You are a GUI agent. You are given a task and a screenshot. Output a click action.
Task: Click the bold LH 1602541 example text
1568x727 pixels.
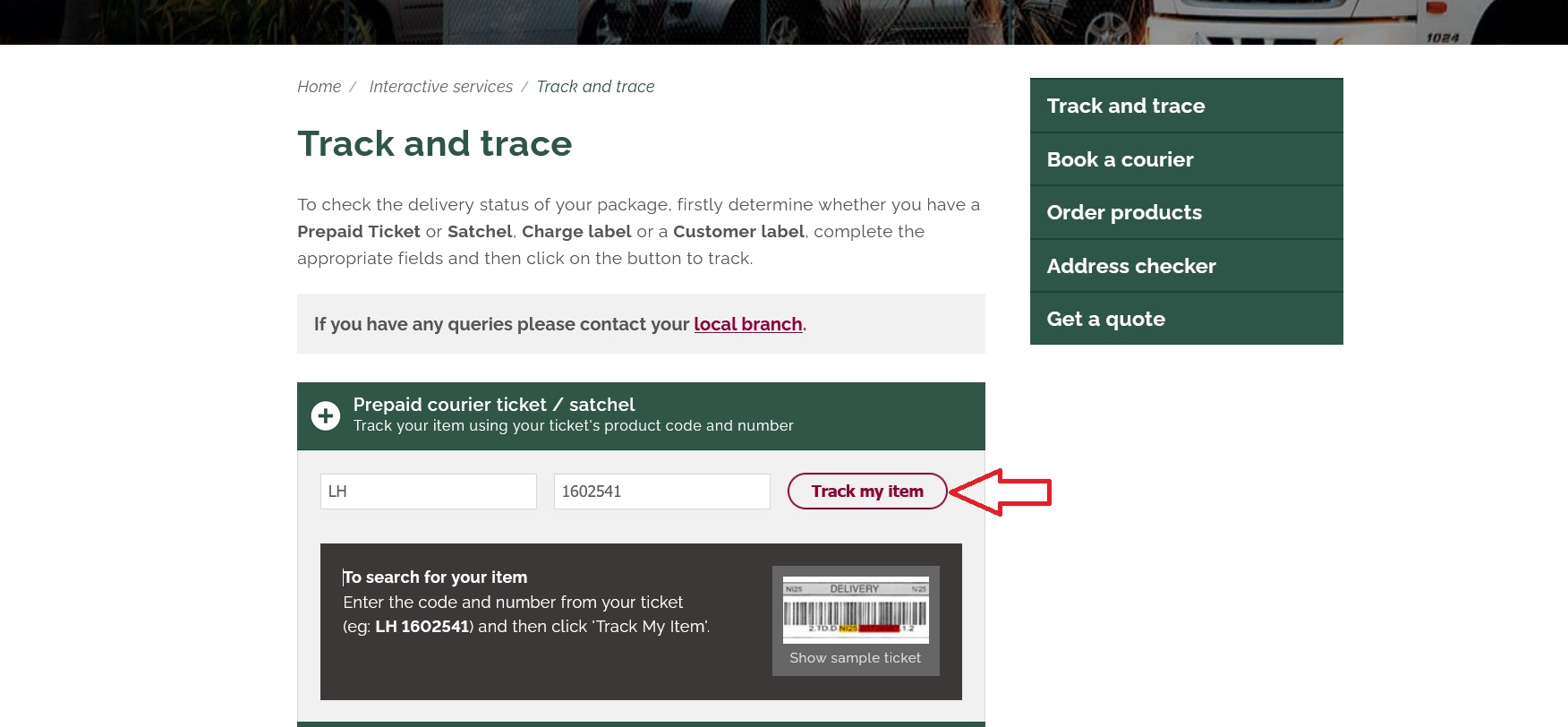(422, 627)
